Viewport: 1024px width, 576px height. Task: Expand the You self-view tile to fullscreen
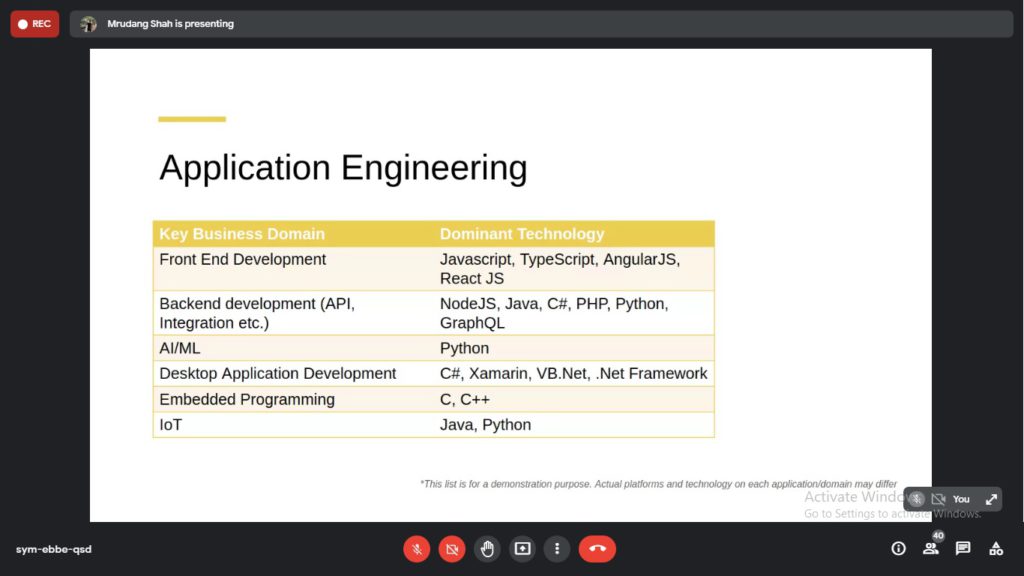coord(990,498)
